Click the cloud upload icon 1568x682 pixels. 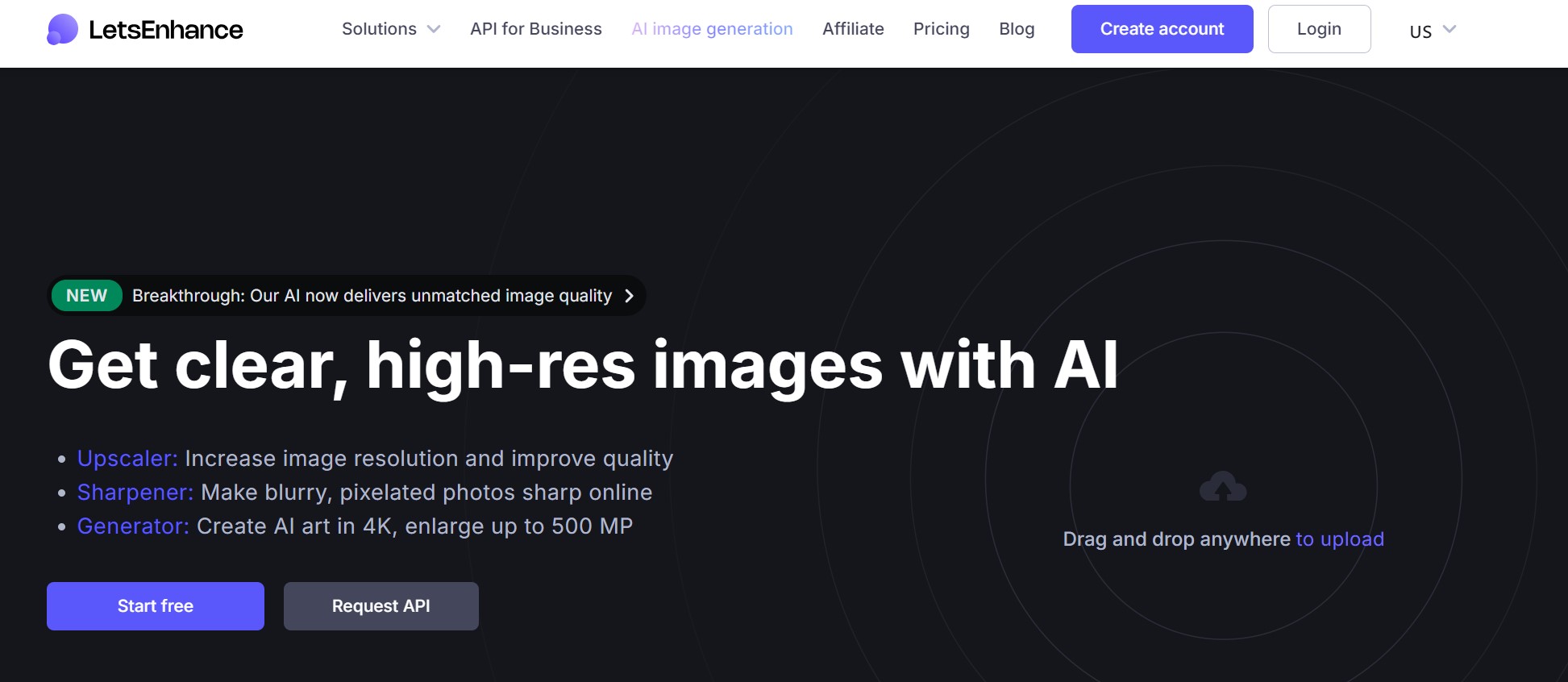(1223, 487)
